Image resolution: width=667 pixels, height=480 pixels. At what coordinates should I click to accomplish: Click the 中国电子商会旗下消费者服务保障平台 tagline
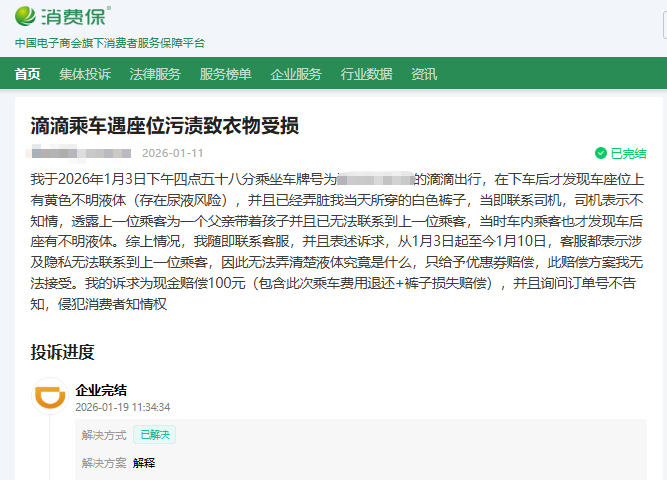click(x=110, y=43)
